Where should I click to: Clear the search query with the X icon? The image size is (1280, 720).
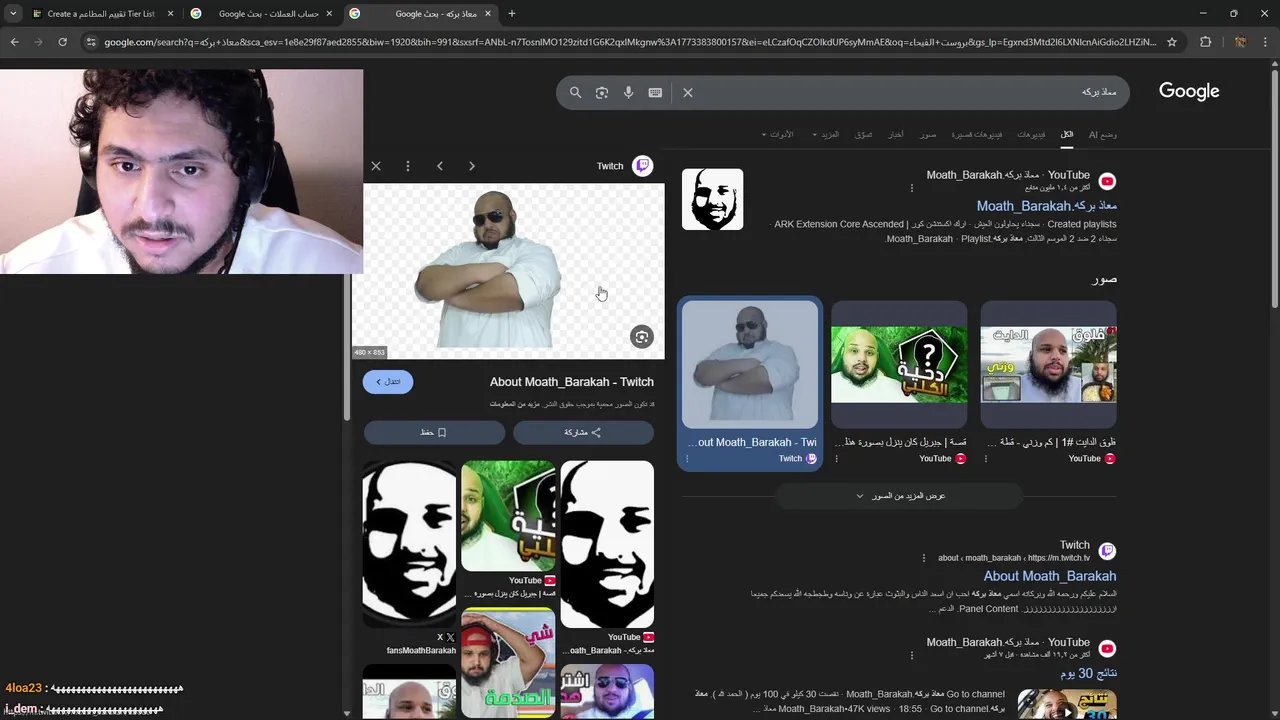688,92
